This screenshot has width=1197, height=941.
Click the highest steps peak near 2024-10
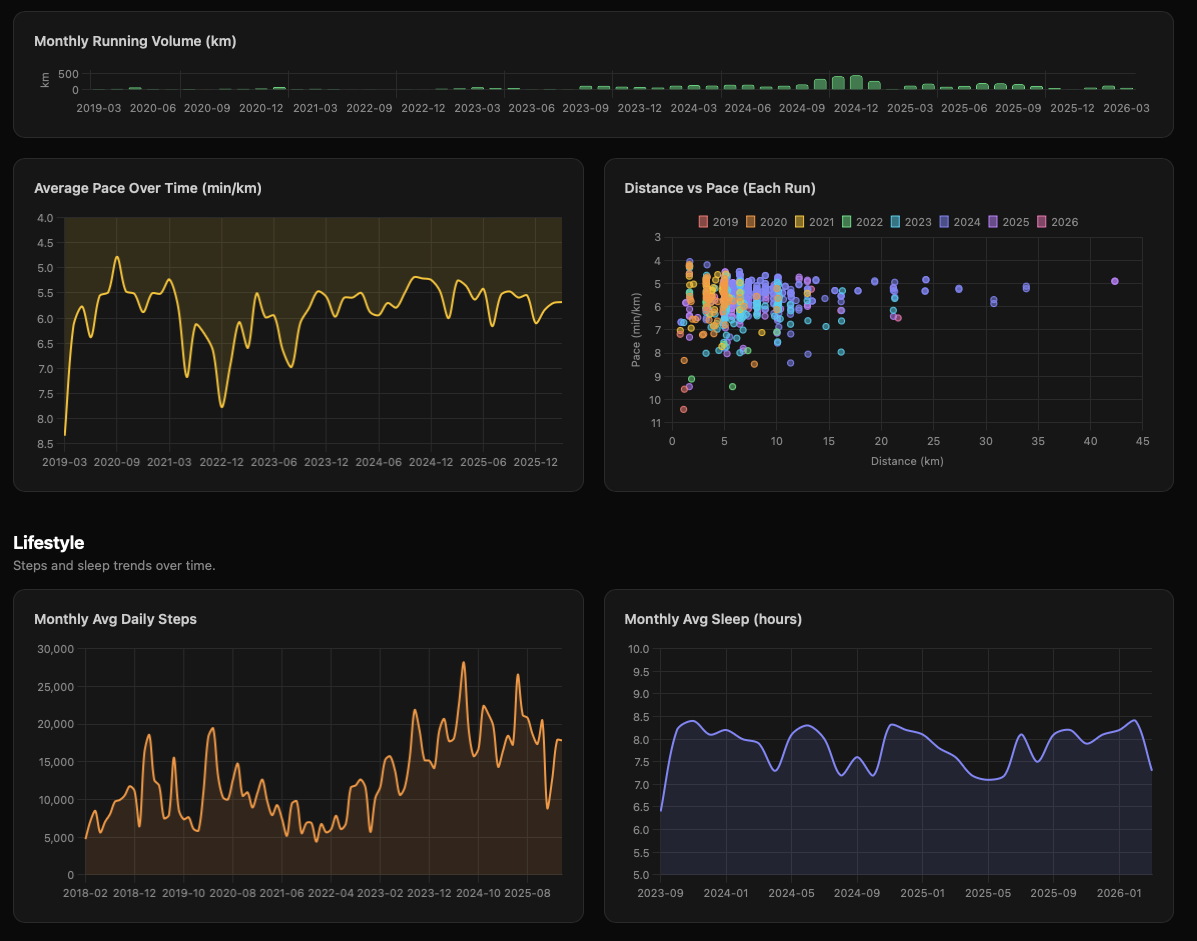[x=463, y=663]
